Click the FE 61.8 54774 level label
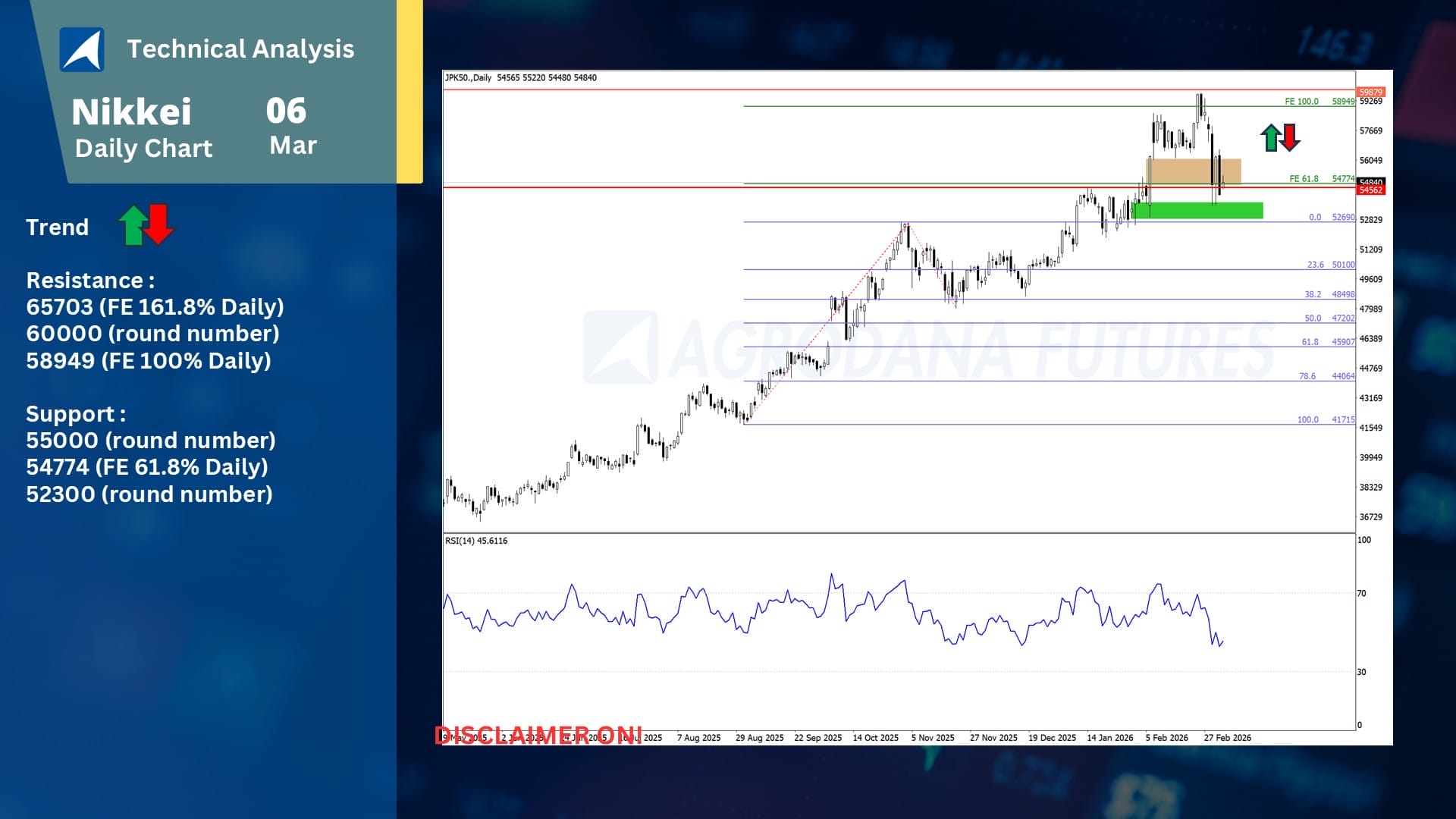Screen dimensions: 1456x819 pos(1321,179)
